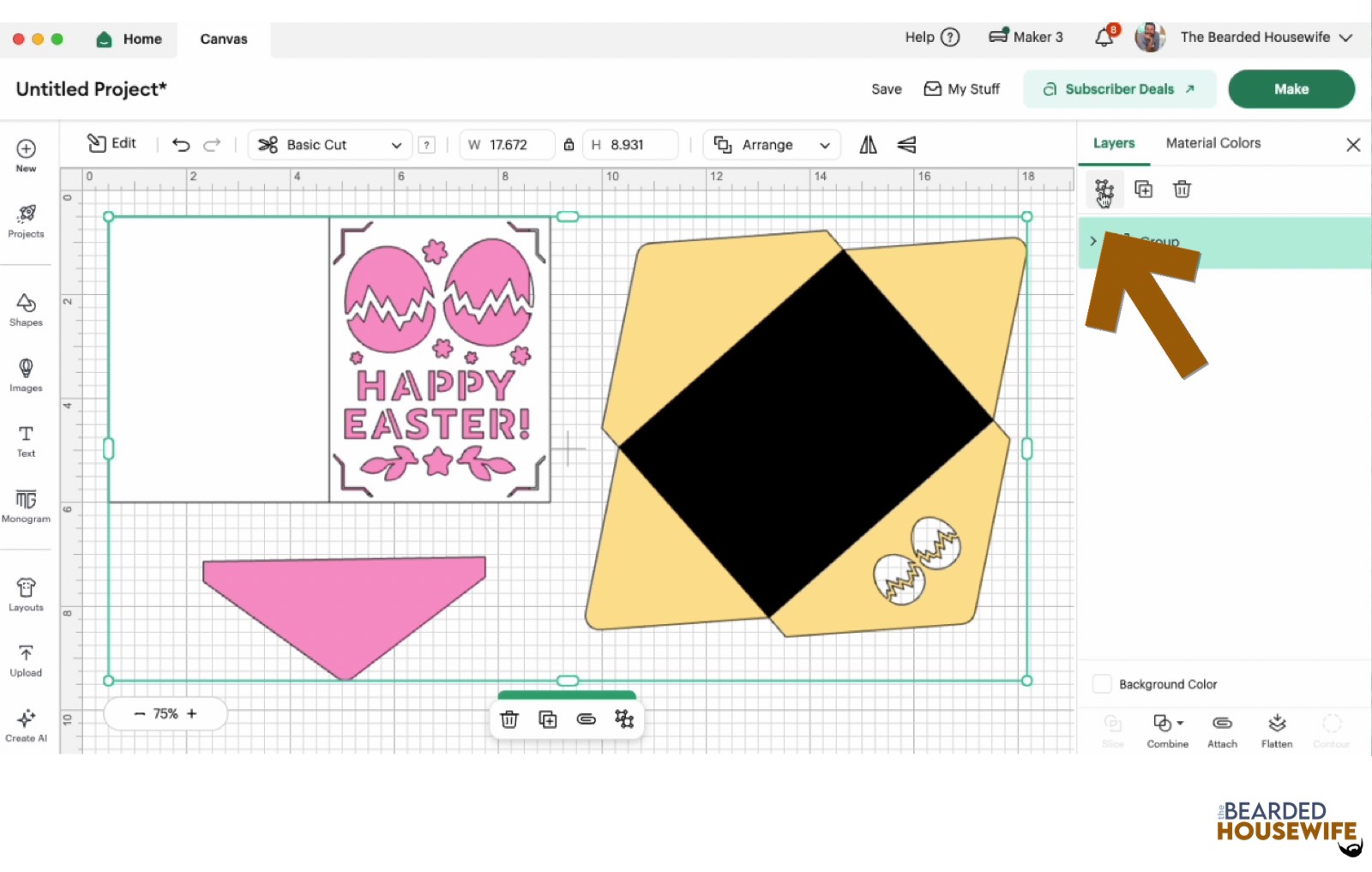Select the Ungroup icon in Layers panel
This screenshot has height=872, width=1372.
tap(1104, 189)
